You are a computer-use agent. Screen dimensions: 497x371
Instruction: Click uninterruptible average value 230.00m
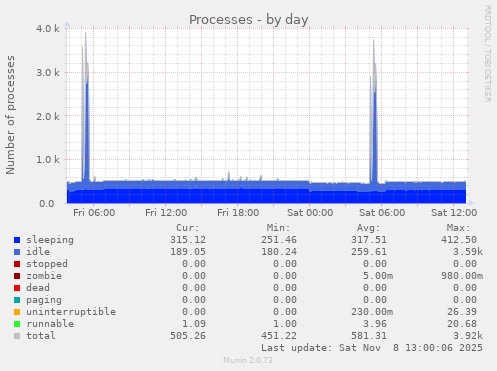372,312
